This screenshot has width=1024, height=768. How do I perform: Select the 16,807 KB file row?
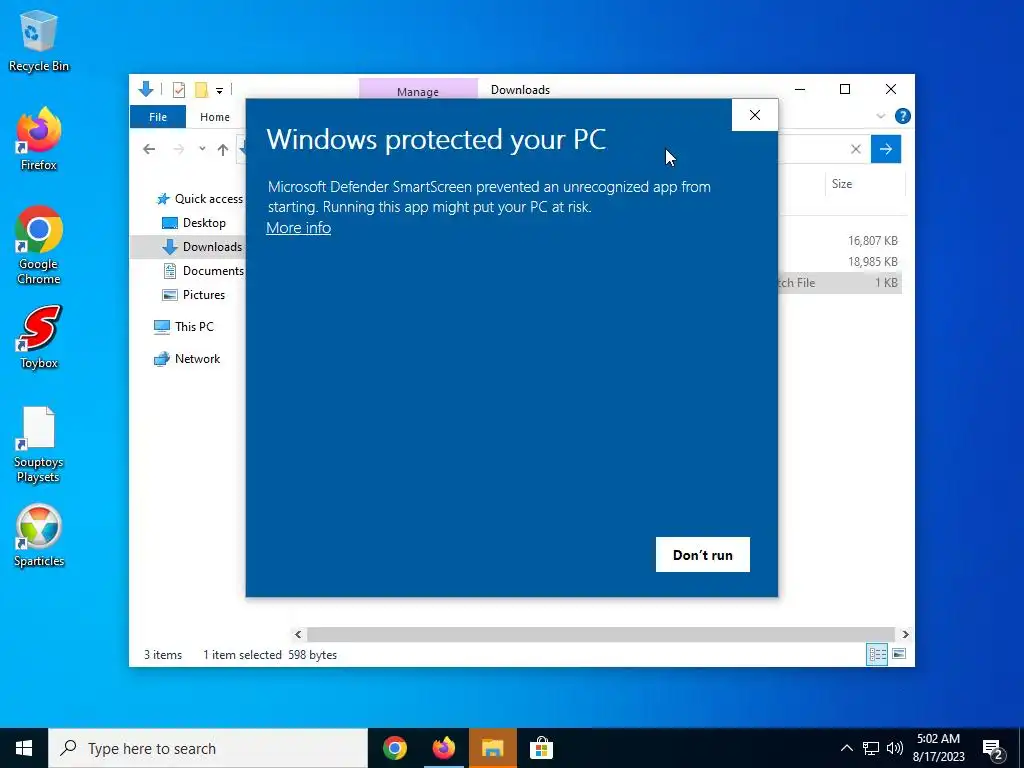pyautogui.click(x=840, y=240)
